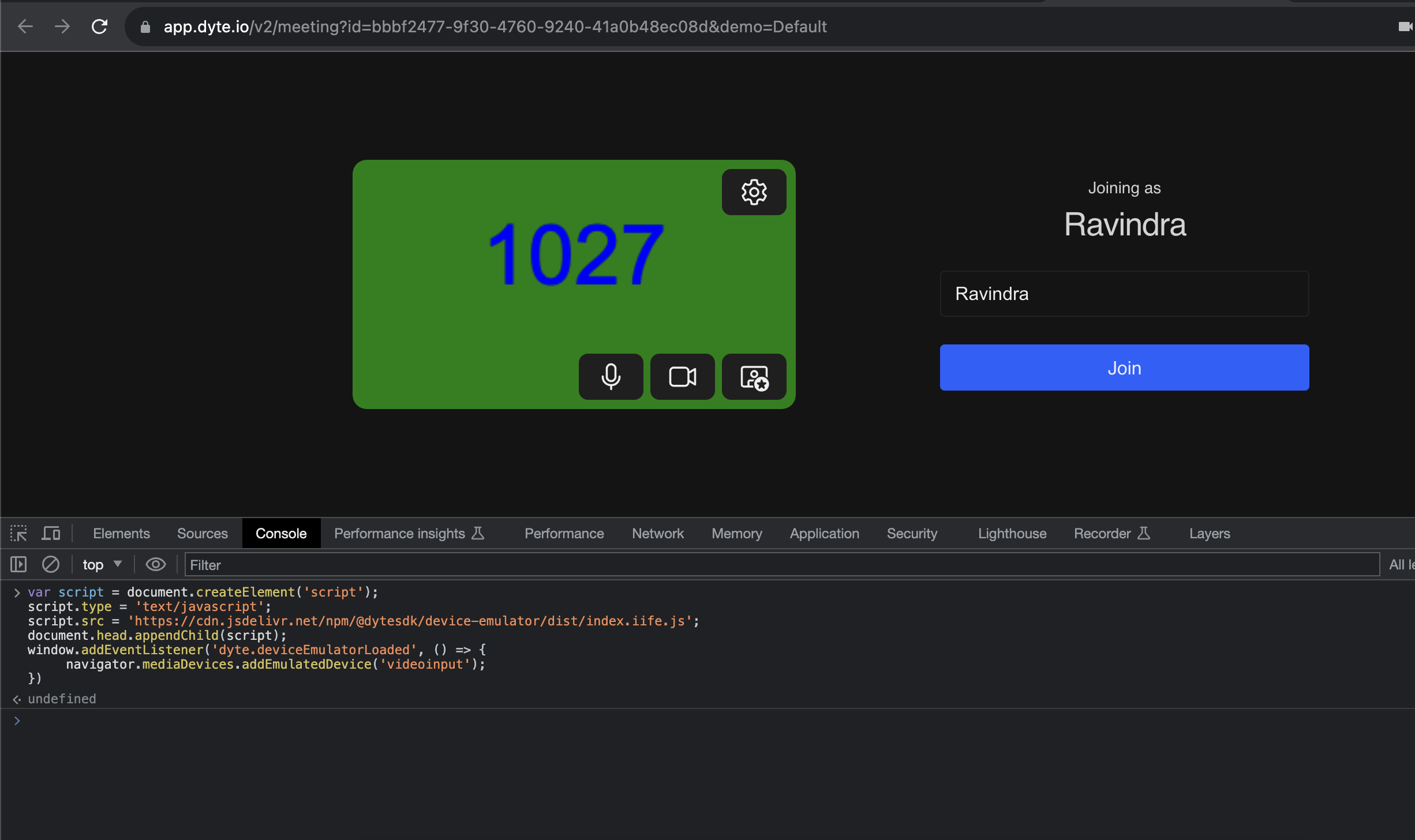Clear the console output

51,564
